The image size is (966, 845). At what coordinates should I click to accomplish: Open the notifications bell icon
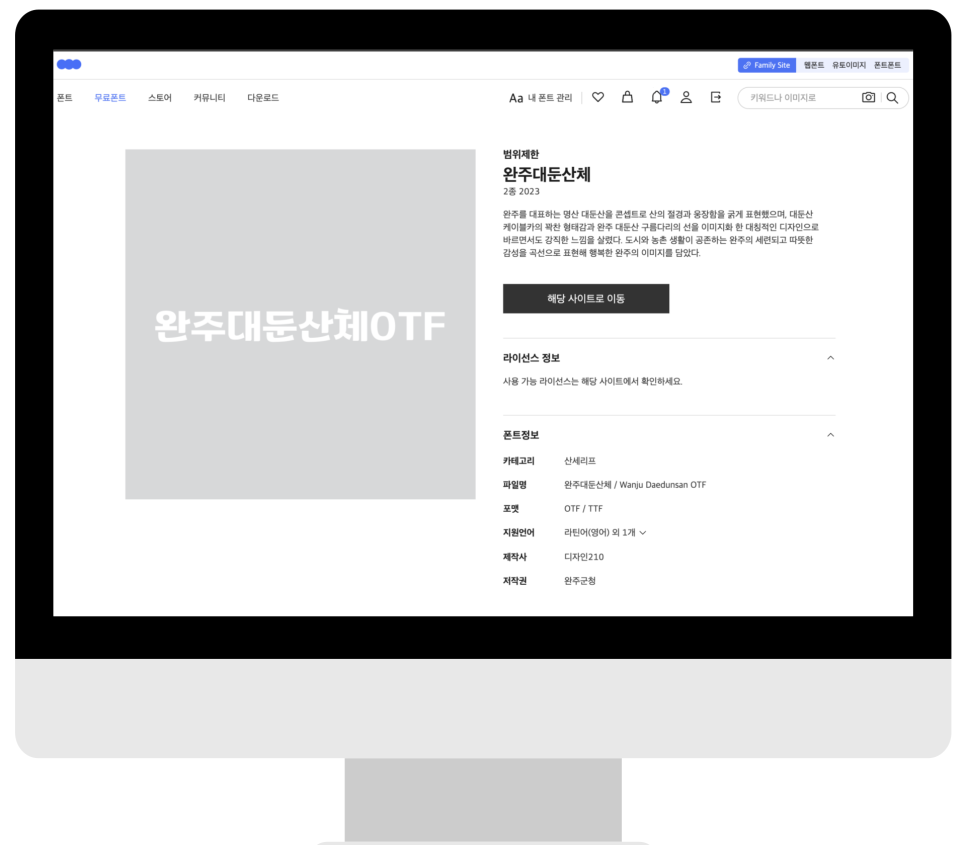(x=657, y=97)
